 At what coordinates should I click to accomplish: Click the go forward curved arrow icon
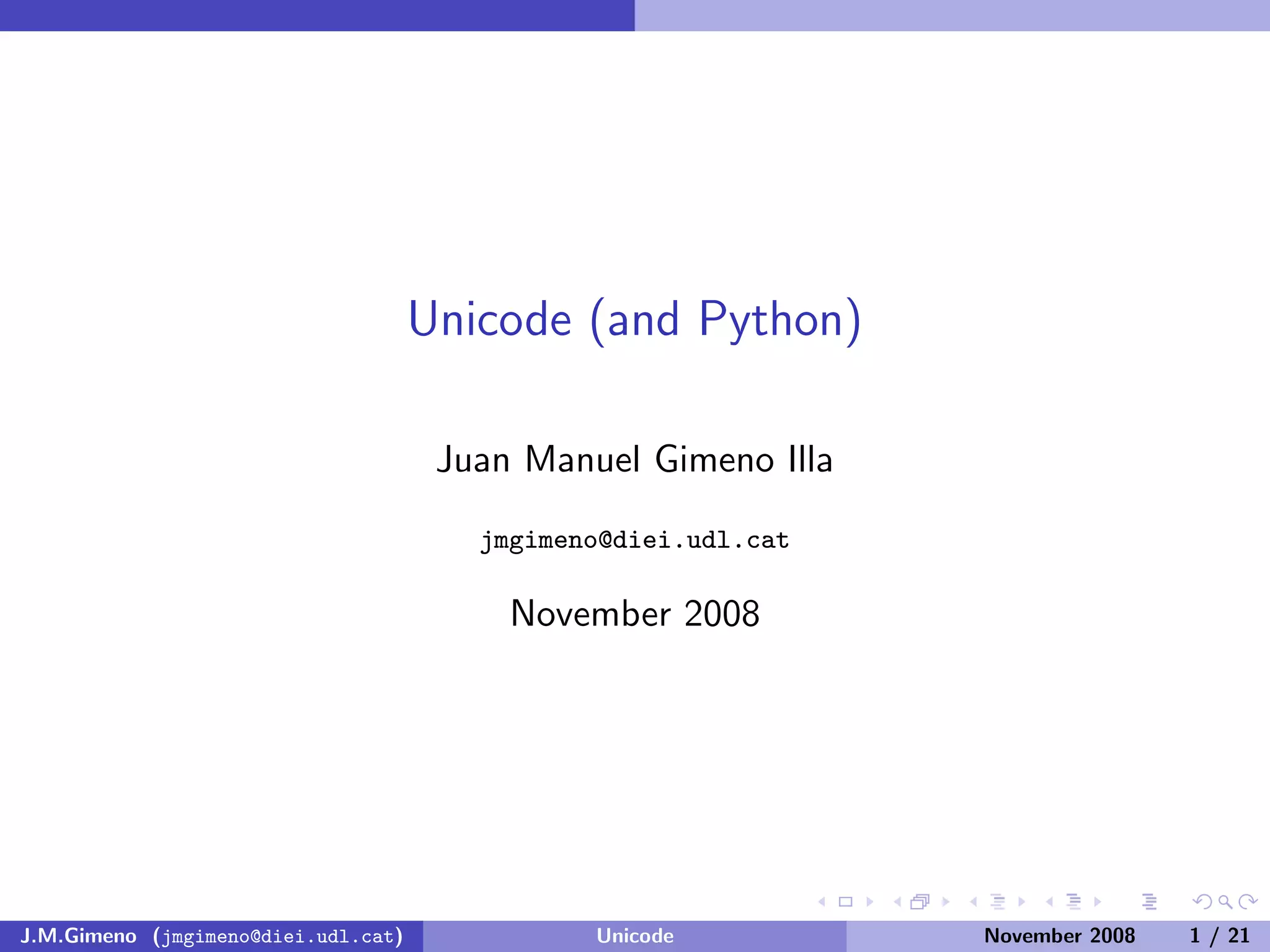[1248, 902]
